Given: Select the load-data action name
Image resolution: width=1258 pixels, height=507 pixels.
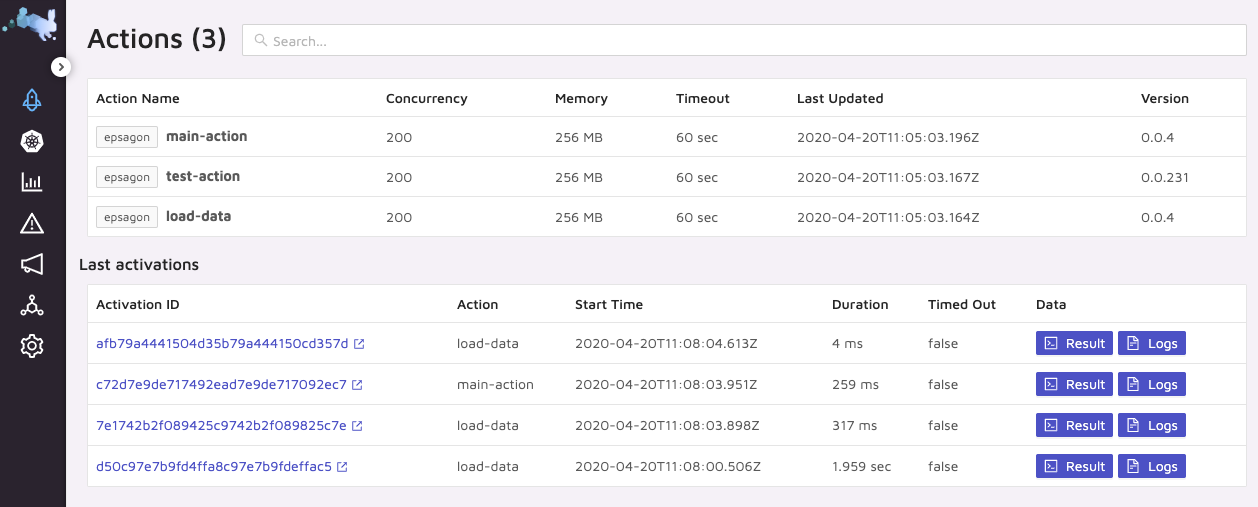Looking at the screenshot, I should click(x=198, y=217).
